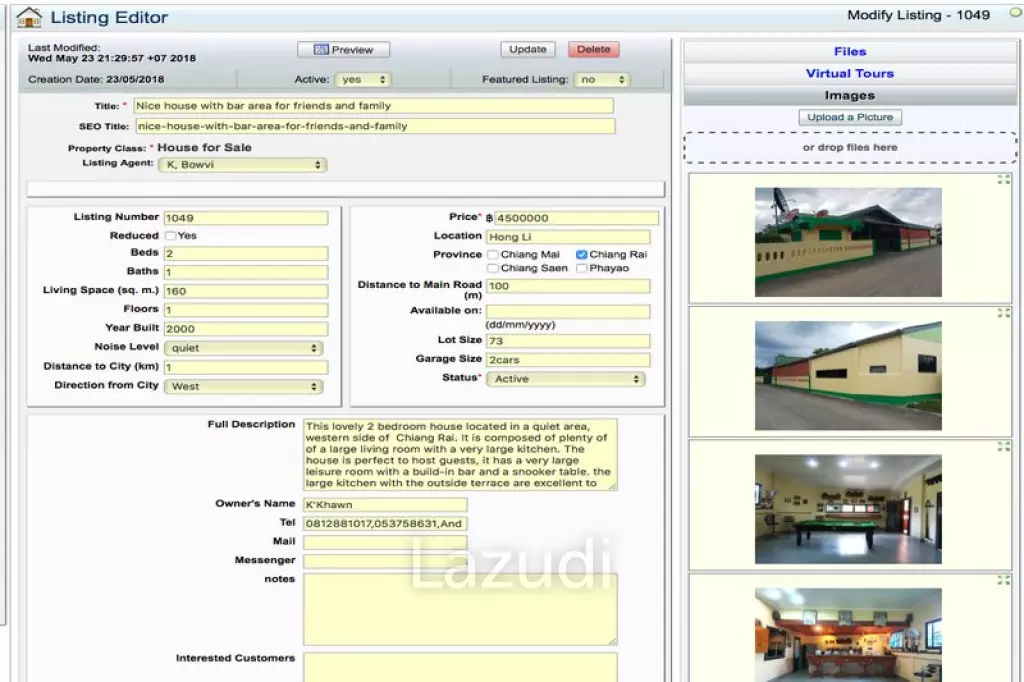This screenshot has height=682, width=1024.
Task: Open the Noise Level dropdown
Action: coord(243,348)
